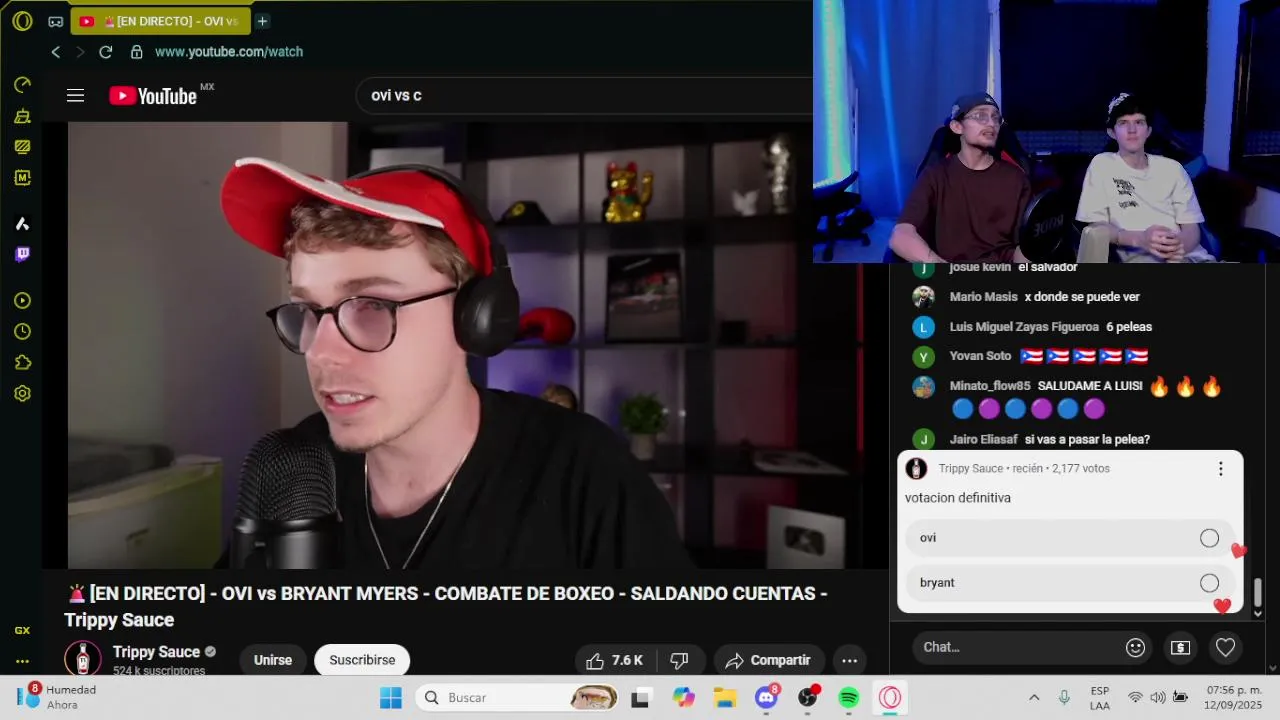
Task: Open poll three-dot options menu
Action: tap(1220, 468)
